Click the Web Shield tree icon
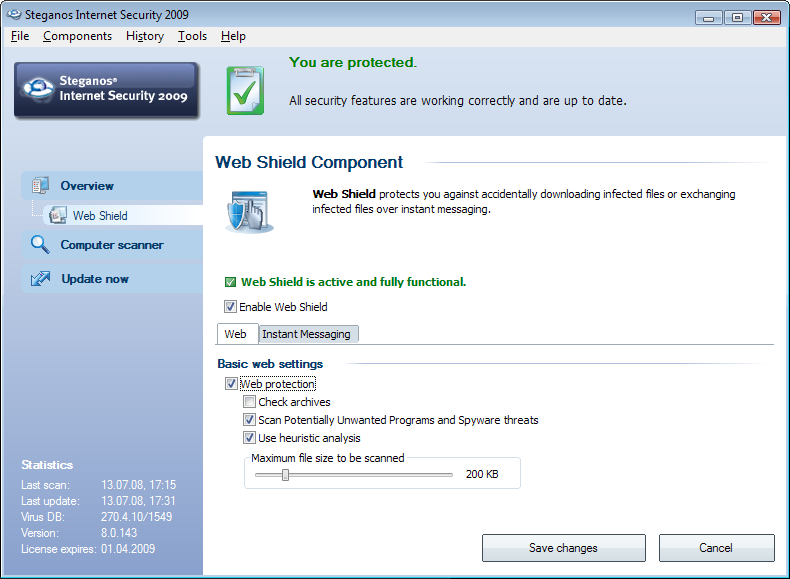Viewport: 790px width, 579px height. point(57,215)
